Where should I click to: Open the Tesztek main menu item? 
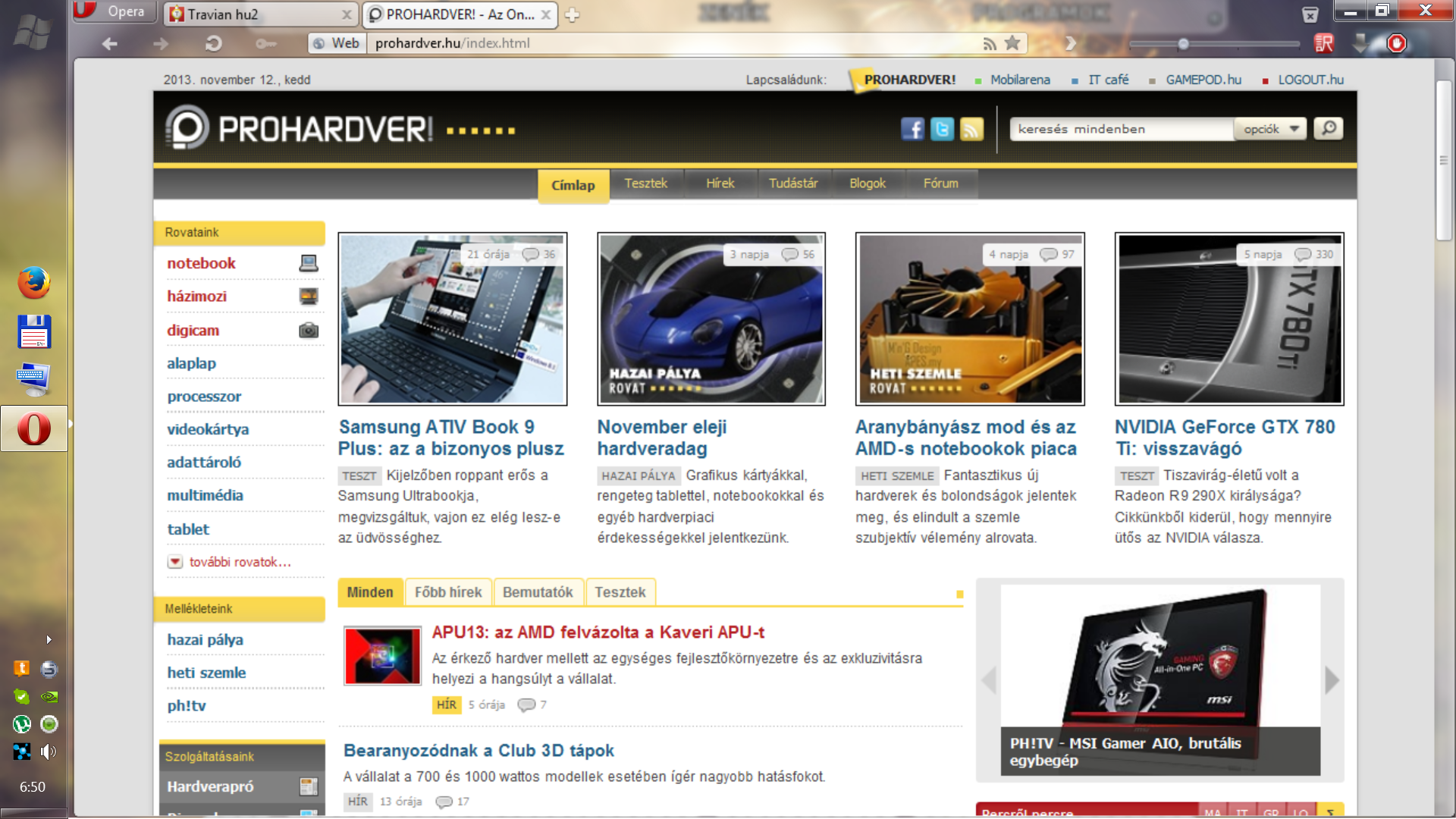646,184
